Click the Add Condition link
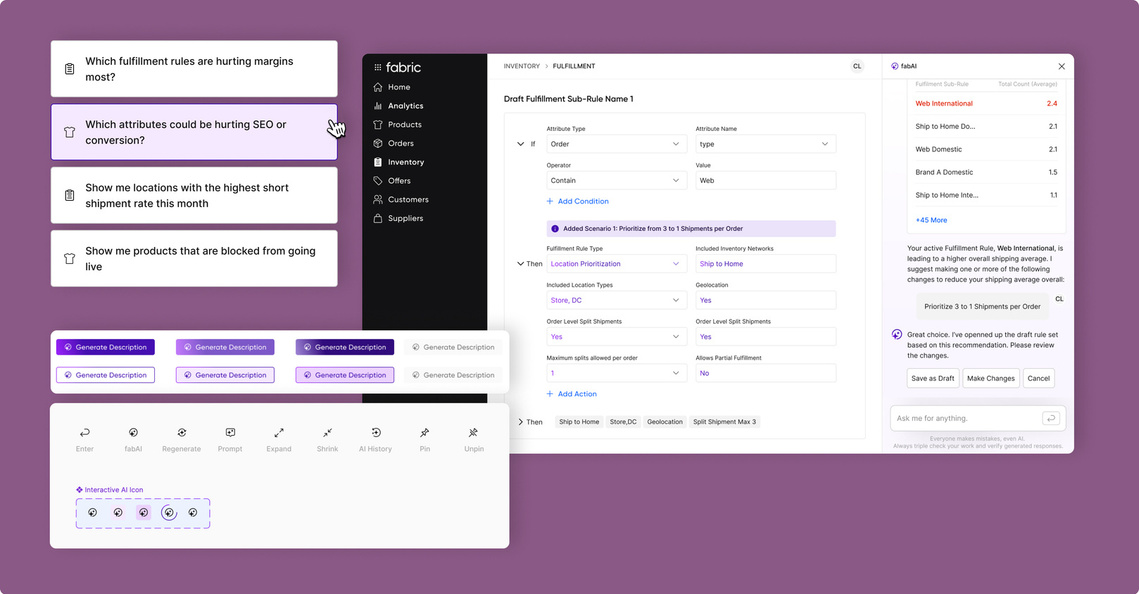Image resolution: width=1139 pixels, height=594 pixels. click(x=577, y=201)
